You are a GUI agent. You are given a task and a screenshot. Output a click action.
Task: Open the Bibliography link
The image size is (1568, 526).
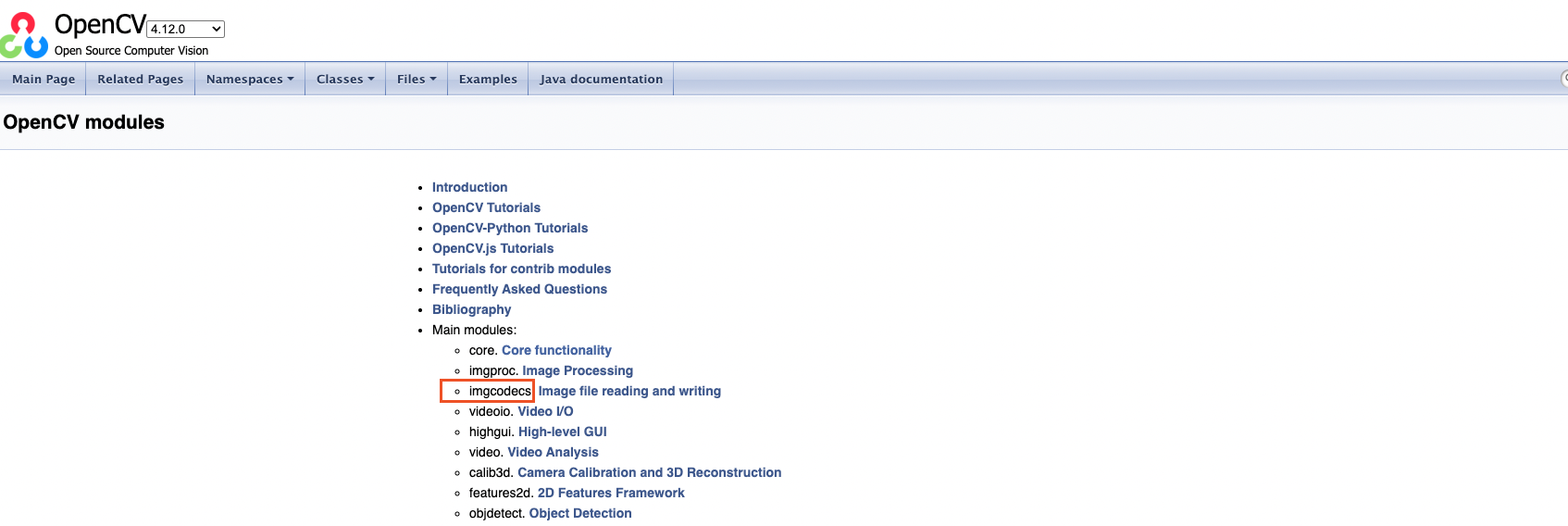point(471,309)
